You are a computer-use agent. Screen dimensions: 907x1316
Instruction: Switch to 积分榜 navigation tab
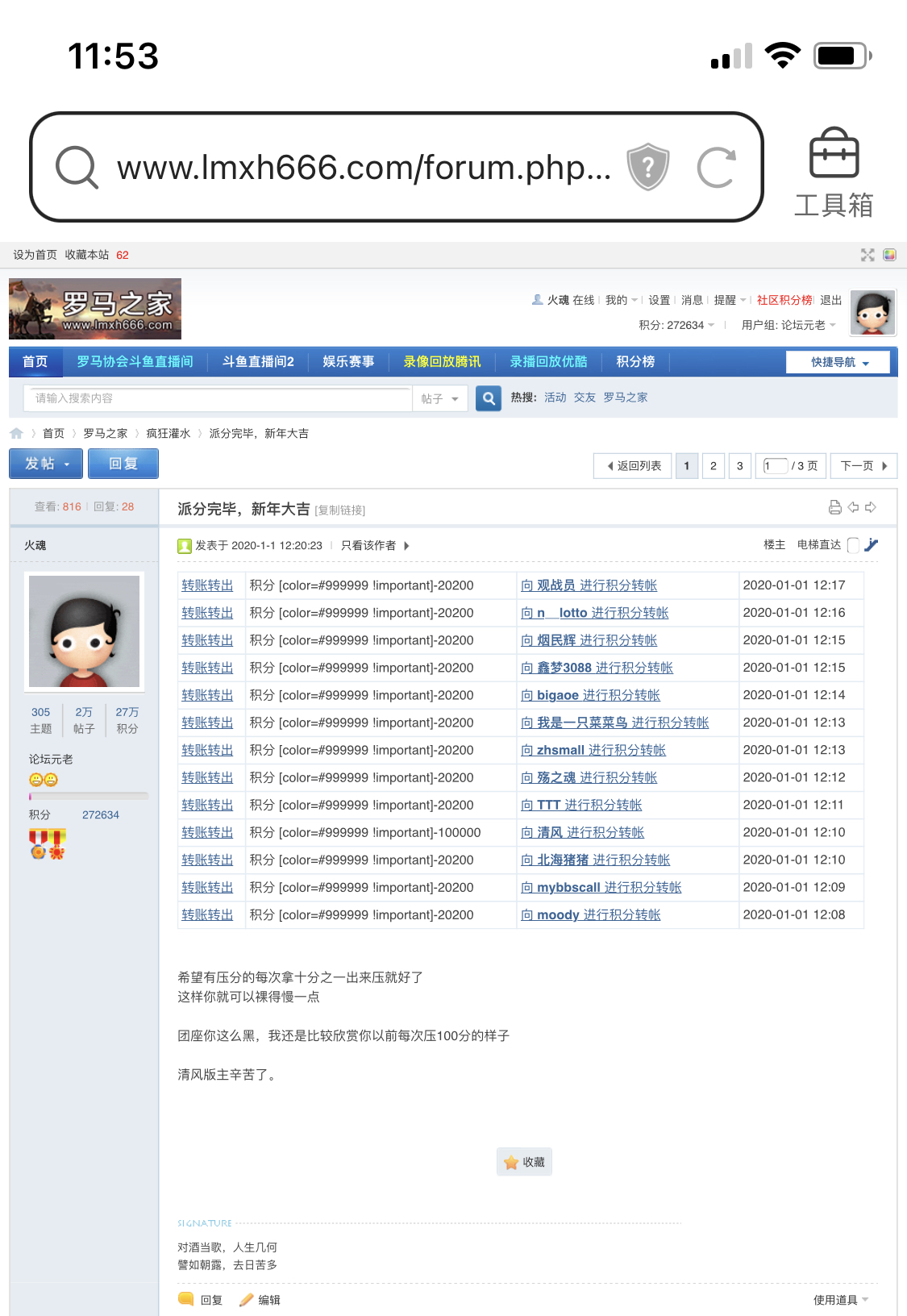(635, 362)
